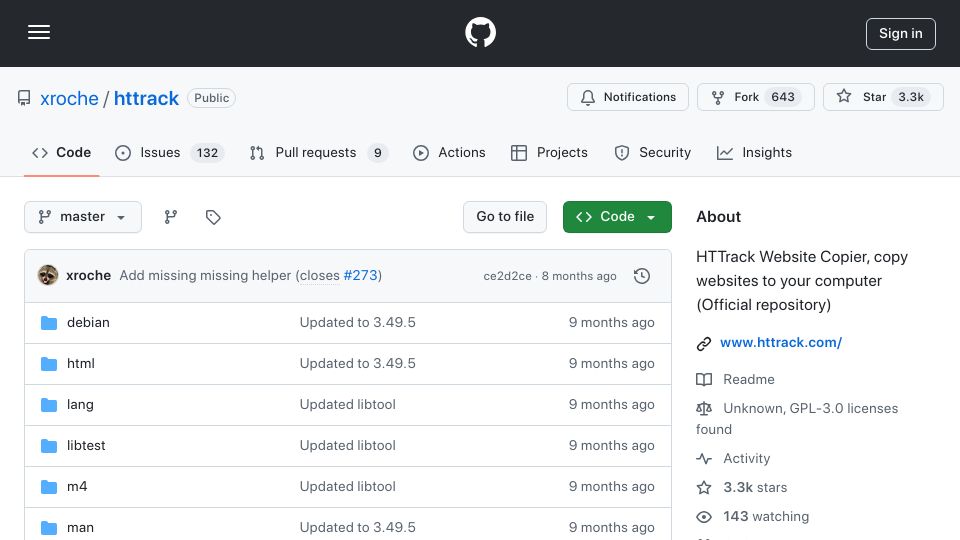Image resolution: width=960 pixels, height=540 pixels.
Task: Open 'Updated libtool' commit for libtest
Action: coord(348,446)
